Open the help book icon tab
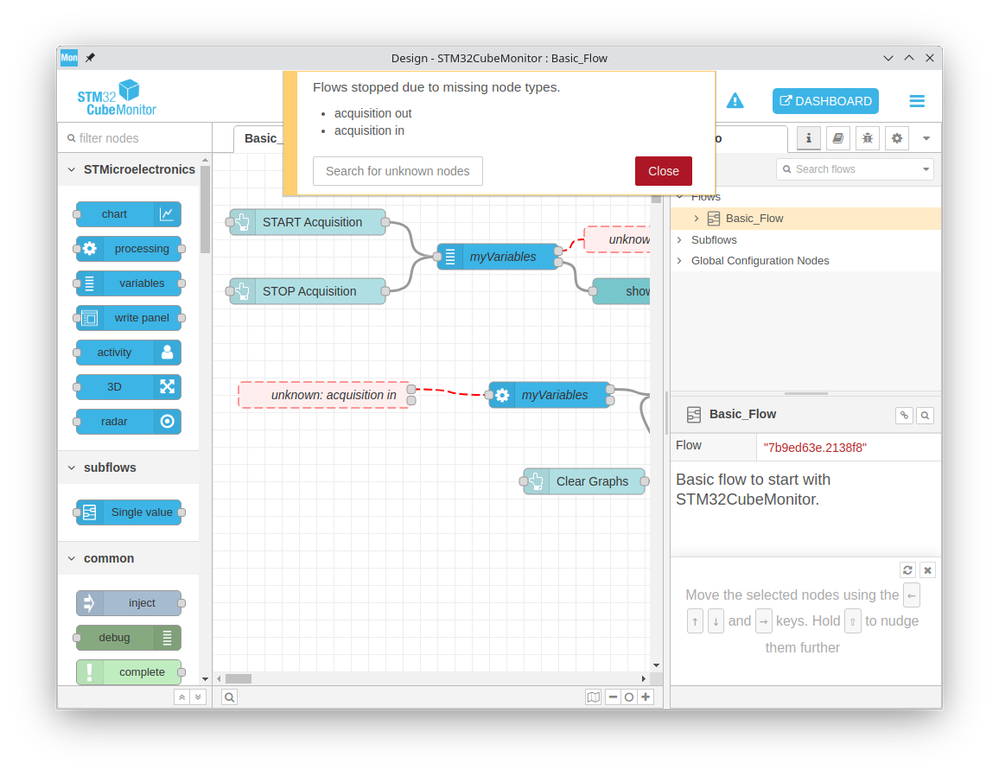The height and width of the screenshot is (776, 999). click(838, 138)
